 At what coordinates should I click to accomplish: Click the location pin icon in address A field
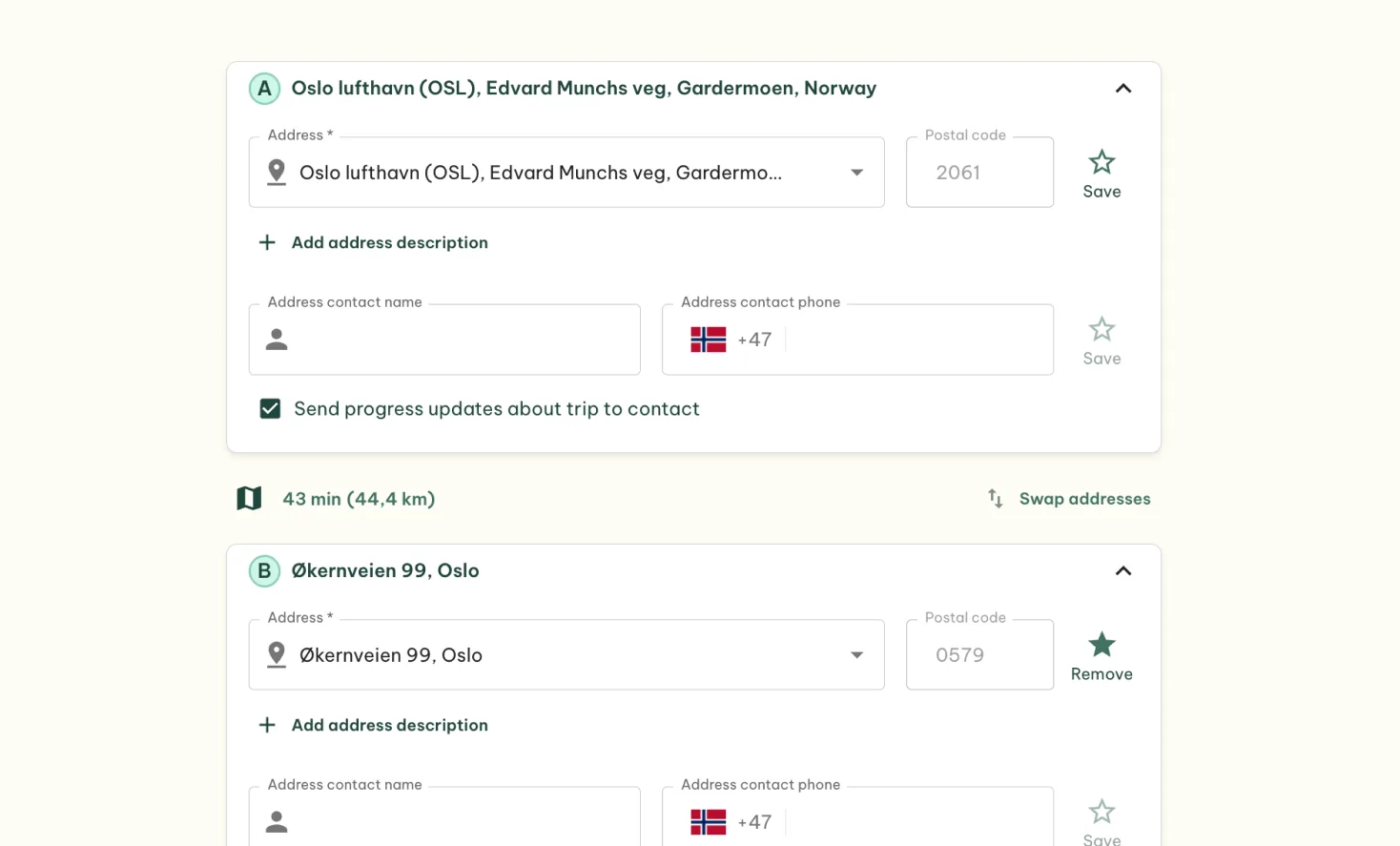277,172
